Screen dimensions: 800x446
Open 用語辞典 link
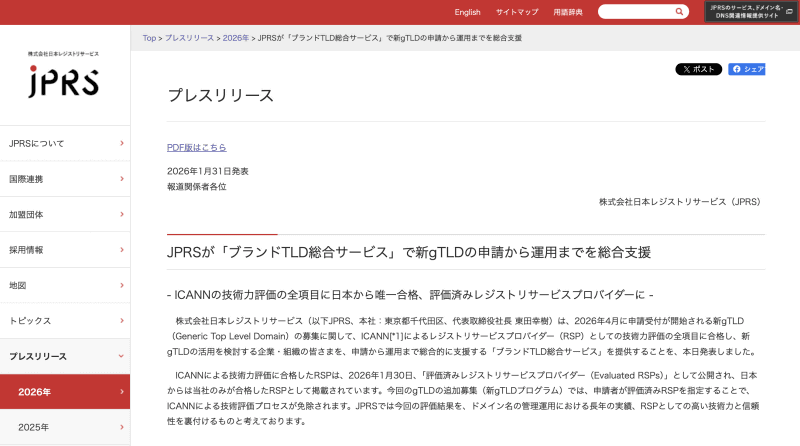point(568,12)
